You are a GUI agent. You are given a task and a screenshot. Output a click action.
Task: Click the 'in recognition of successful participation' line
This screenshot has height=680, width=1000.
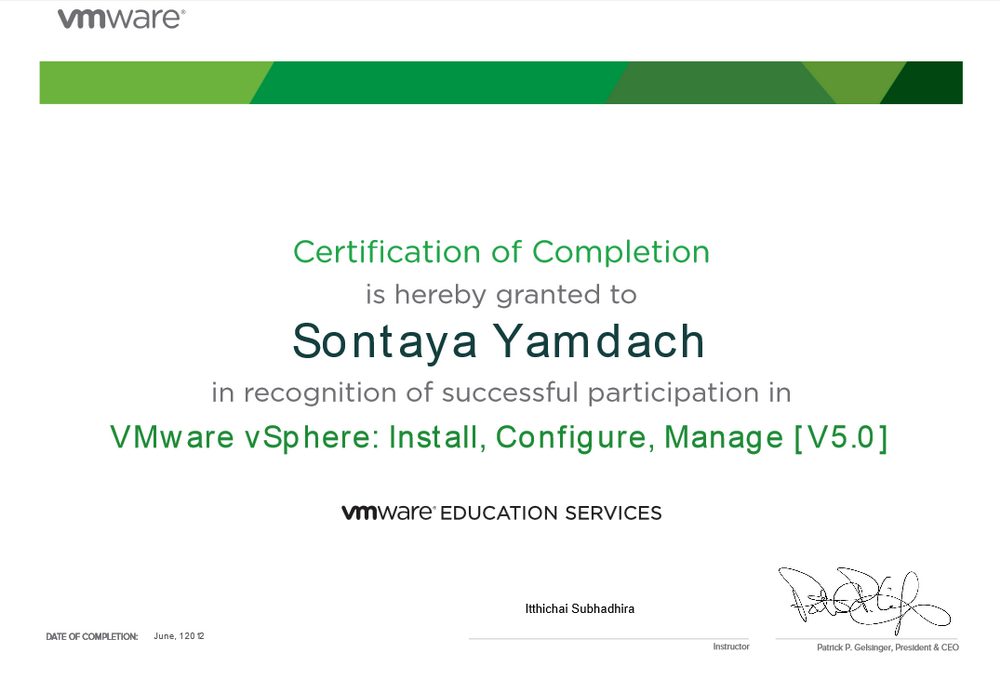click(x=501, y=392)
